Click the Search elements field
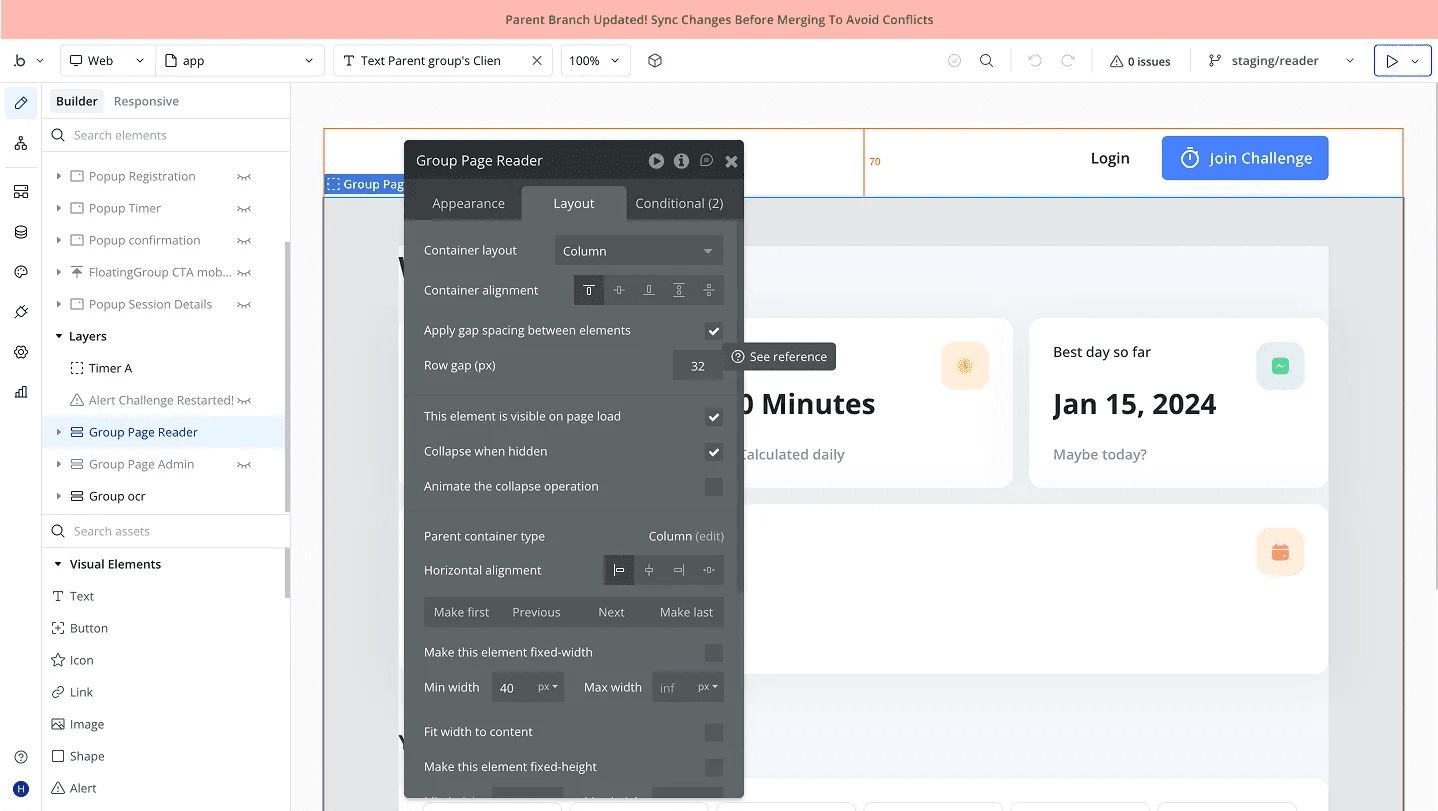The height and width of the screenshot is (811, 1438). point(166,135)
